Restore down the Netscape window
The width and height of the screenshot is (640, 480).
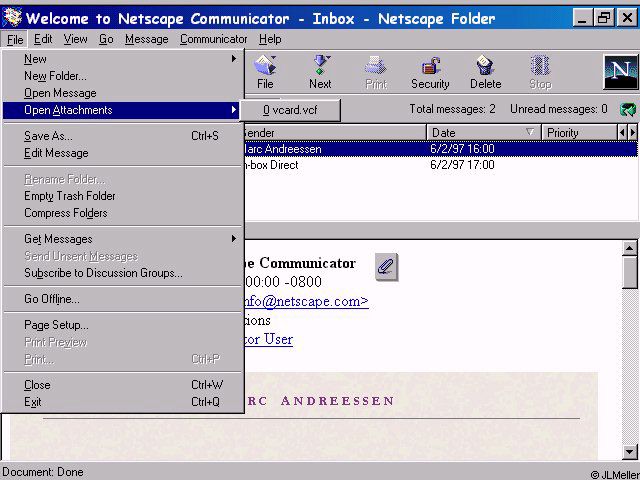(604, 18)
